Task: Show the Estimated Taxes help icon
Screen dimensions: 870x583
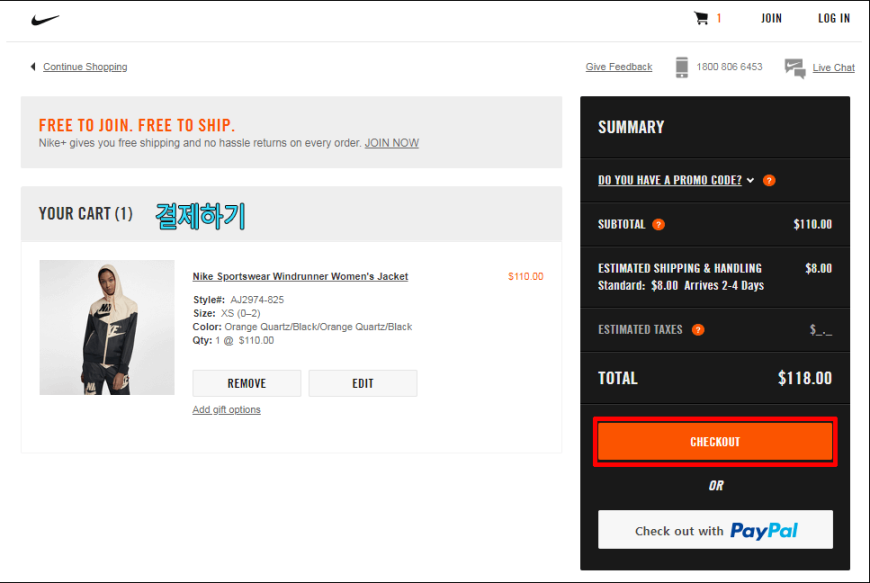Action: click(x=698, y=329)
